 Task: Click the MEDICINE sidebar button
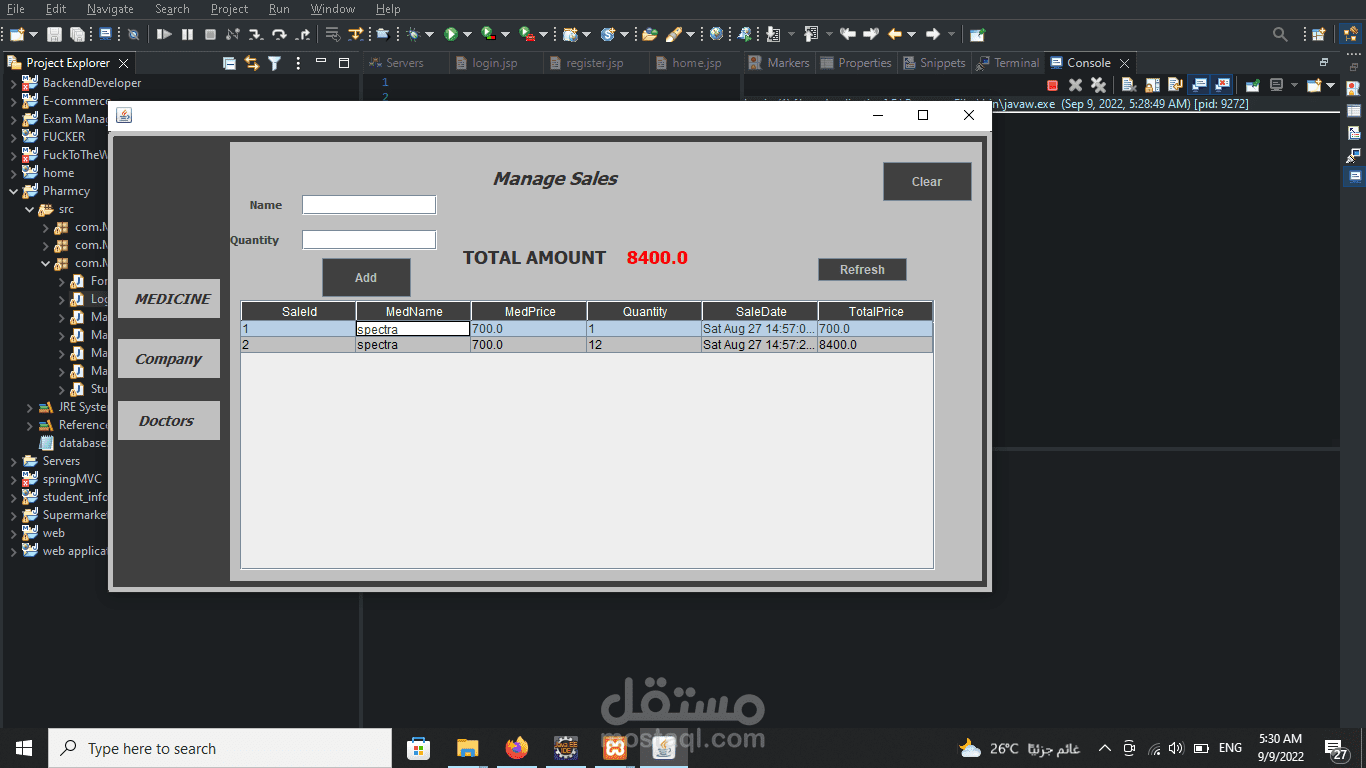(x=169, y=298)
